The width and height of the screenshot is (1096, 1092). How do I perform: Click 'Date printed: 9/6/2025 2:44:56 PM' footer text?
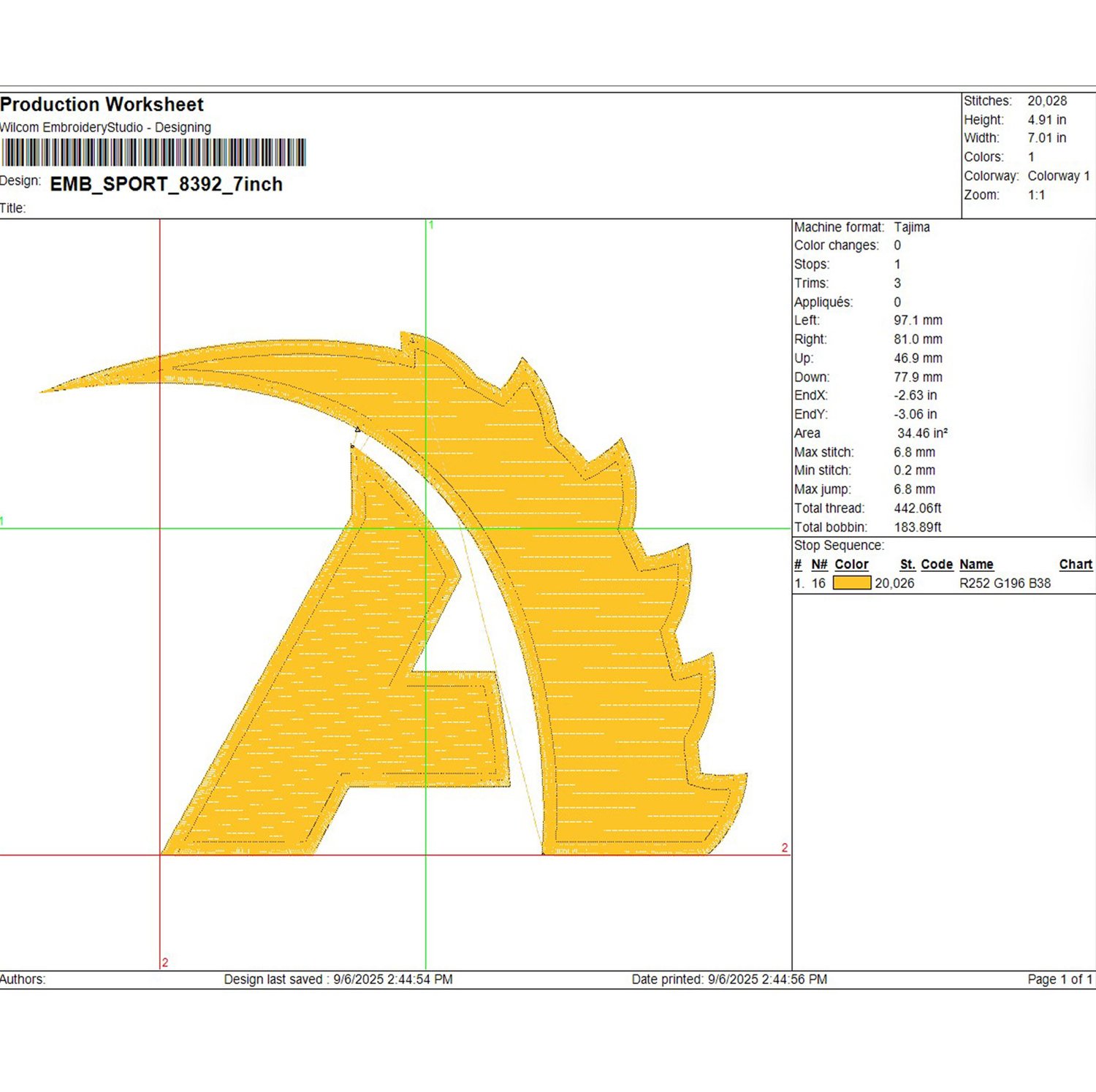(729, 980)
